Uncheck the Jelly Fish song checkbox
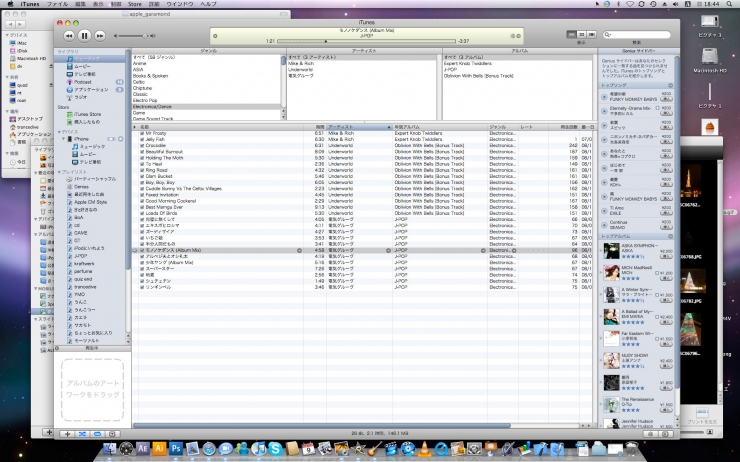The height and width of the screenshot is (462, 740). click(x=142, y=140)
